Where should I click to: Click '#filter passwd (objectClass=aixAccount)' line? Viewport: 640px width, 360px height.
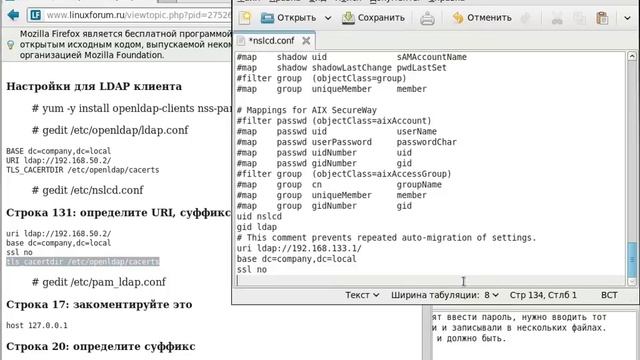334,121
